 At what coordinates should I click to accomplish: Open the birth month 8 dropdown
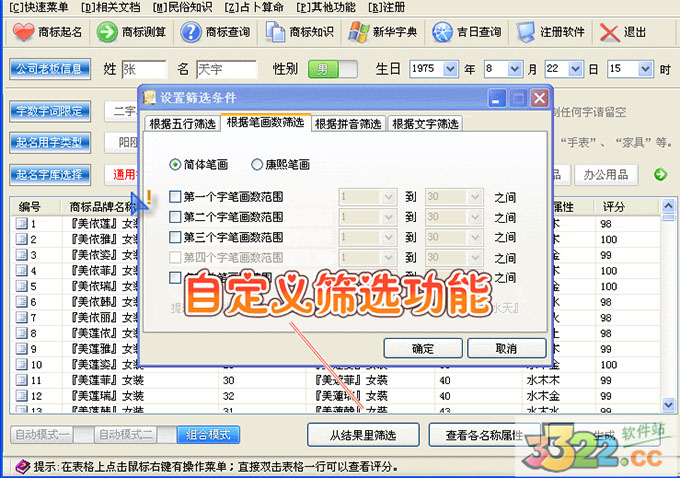514,69
